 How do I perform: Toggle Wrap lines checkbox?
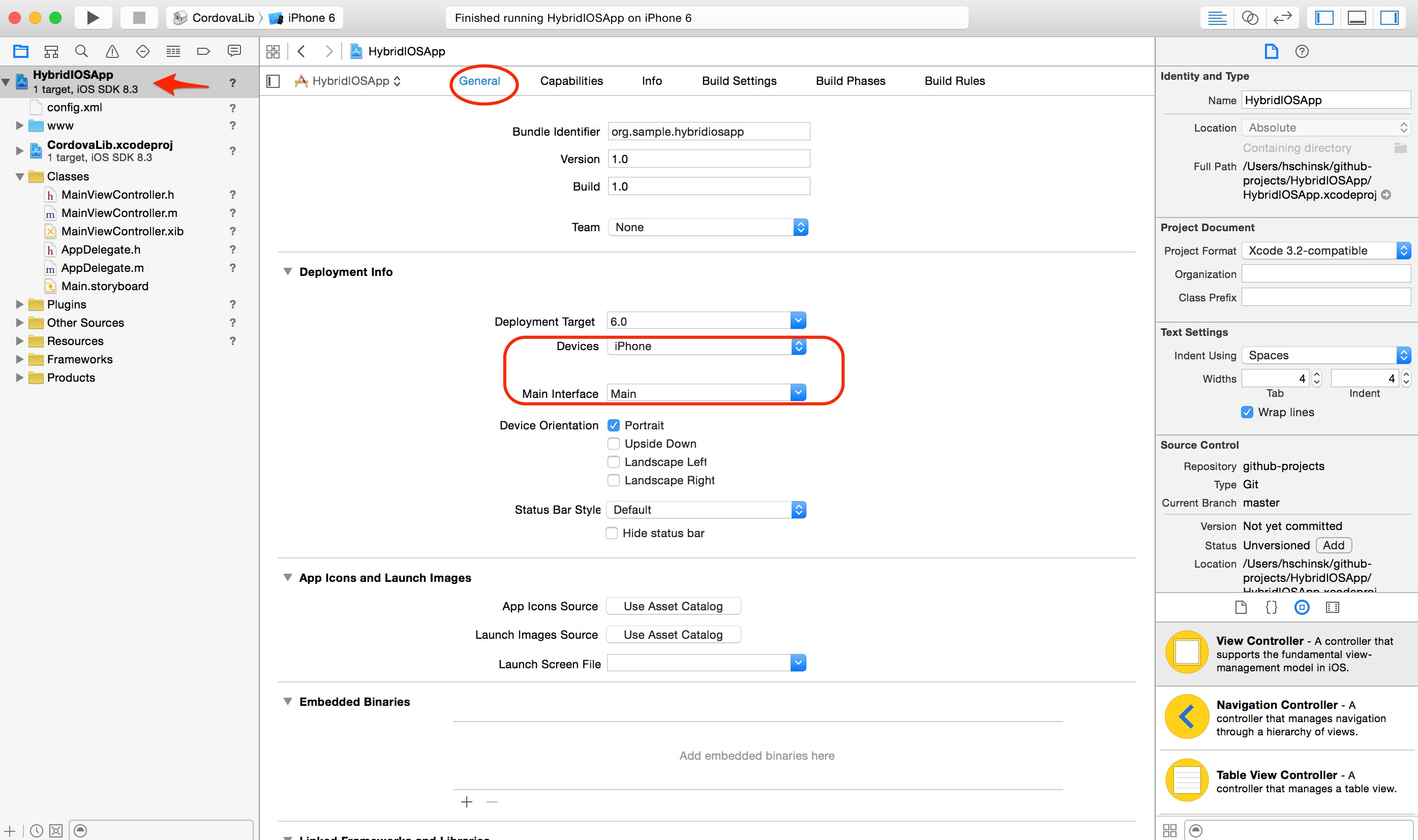coord(1247,412)
